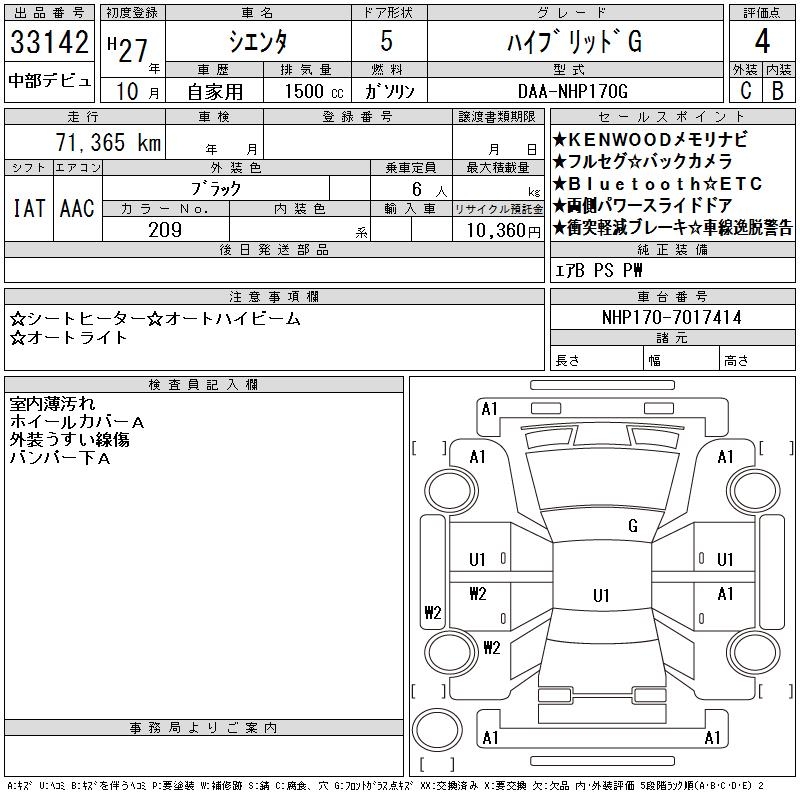Click the KENWOODメモリナビ sales point
The image size is (800, 800).
click(651, 139)
